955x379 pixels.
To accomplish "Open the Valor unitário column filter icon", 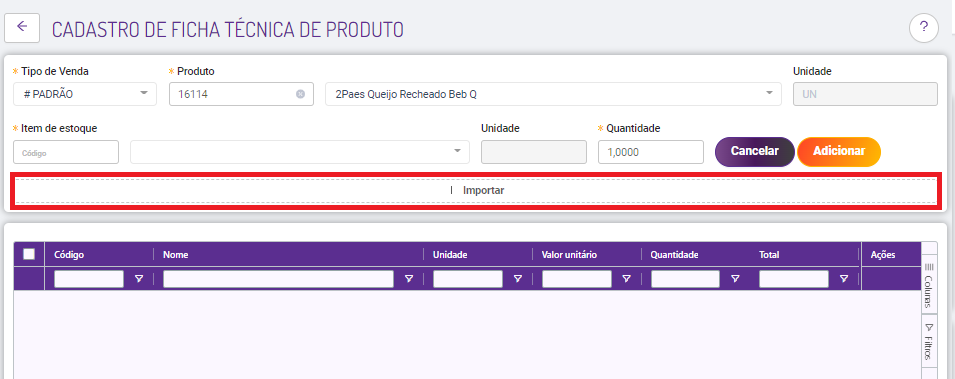I will [x=626, y=279].
